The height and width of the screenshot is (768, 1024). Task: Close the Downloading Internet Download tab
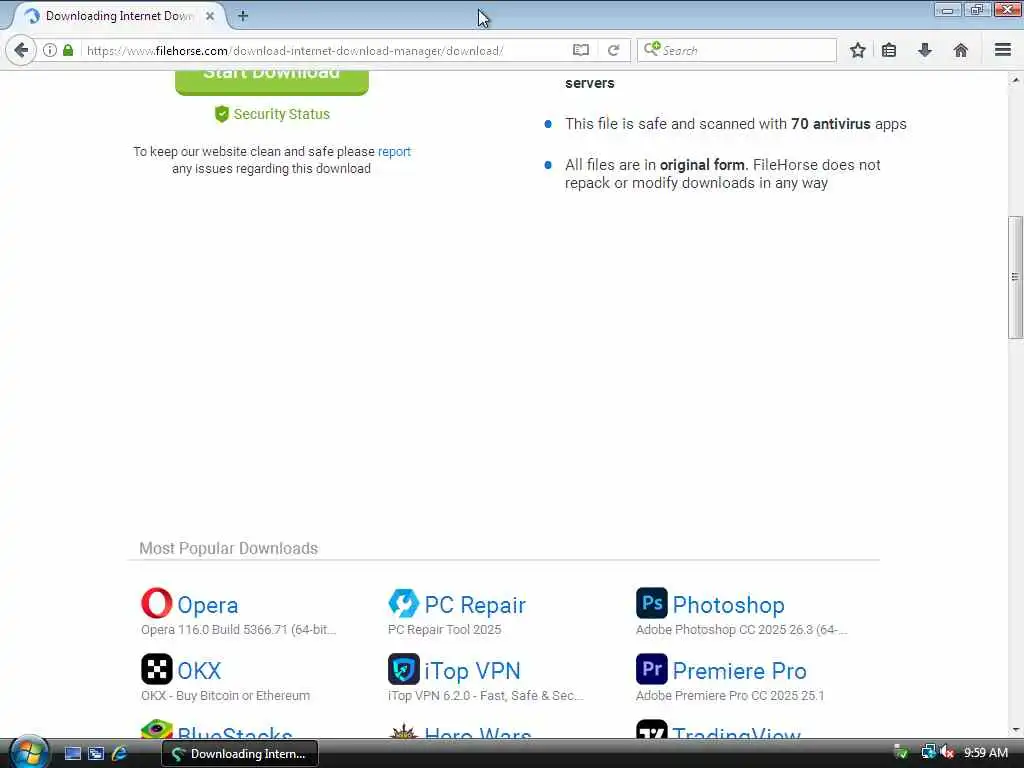(x=210, y=16)
